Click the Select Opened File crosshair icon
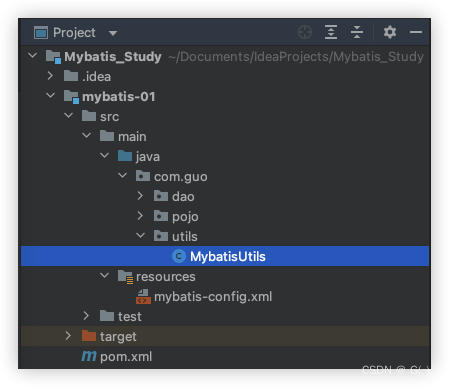 pyautogui.click(x=305, y=32)
